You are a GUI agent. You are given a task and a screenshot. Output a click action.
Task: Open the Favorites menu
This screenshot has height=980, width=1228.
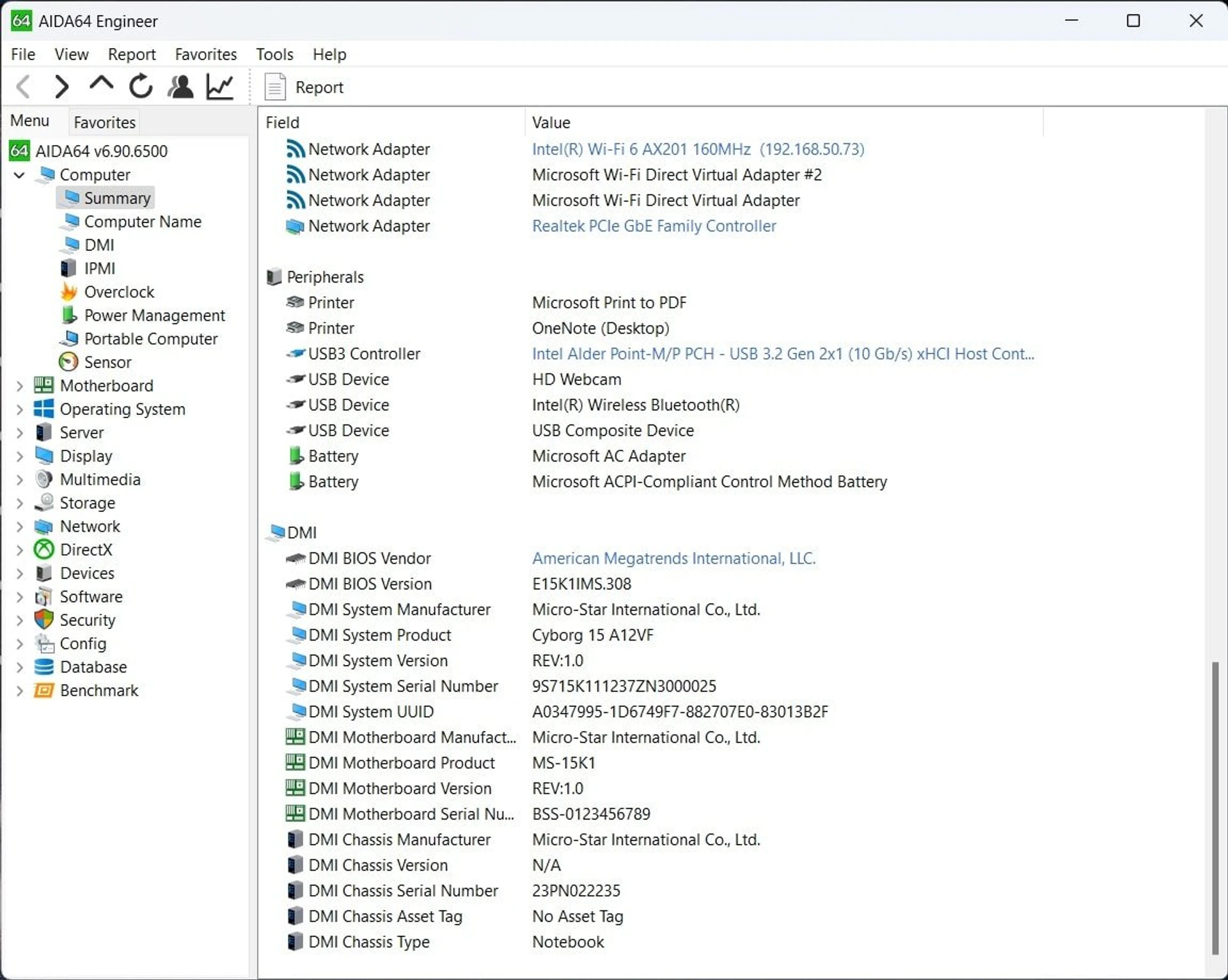(206, 54)
